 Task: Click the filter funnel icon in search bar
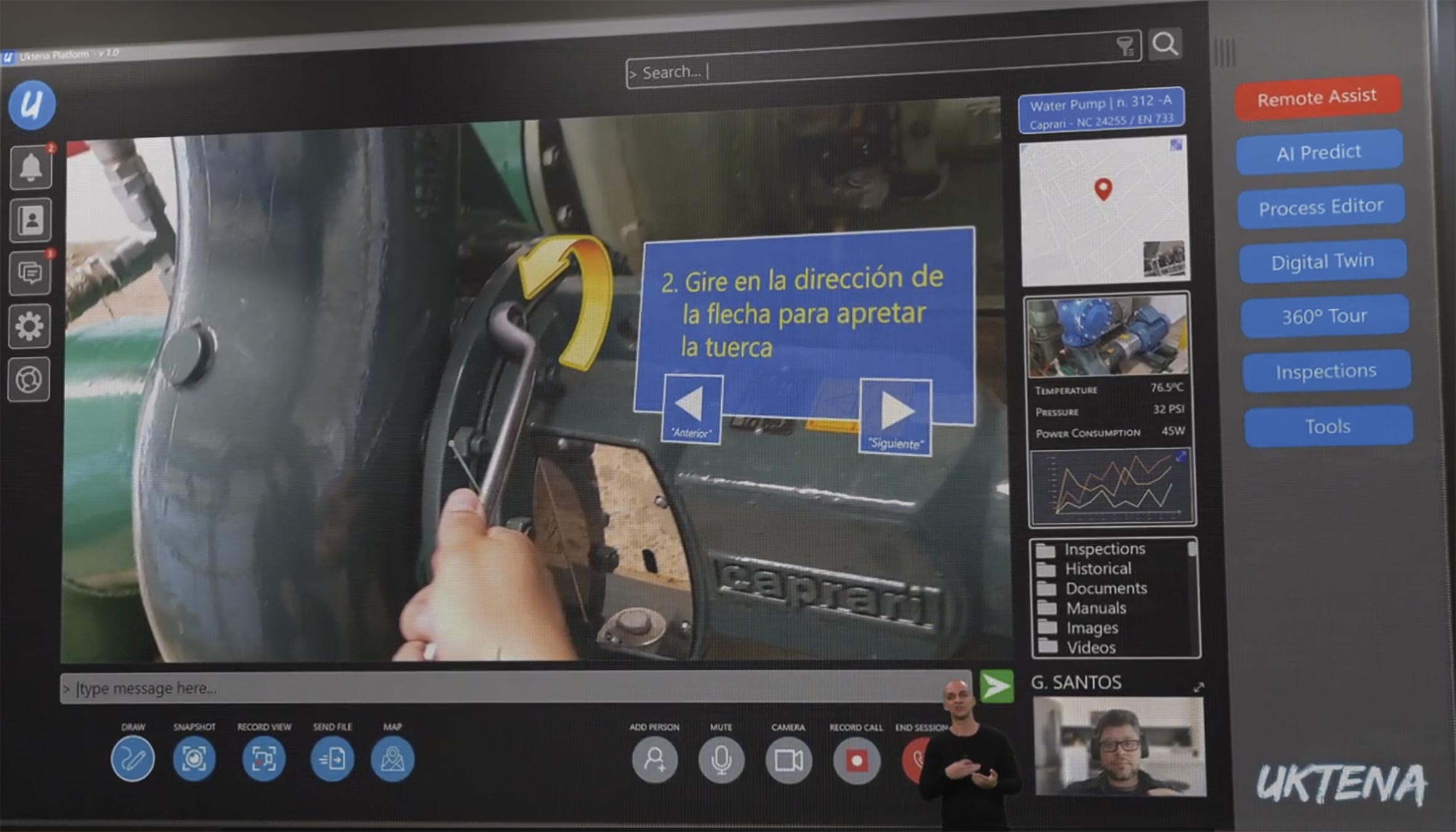pos(1126,46)
